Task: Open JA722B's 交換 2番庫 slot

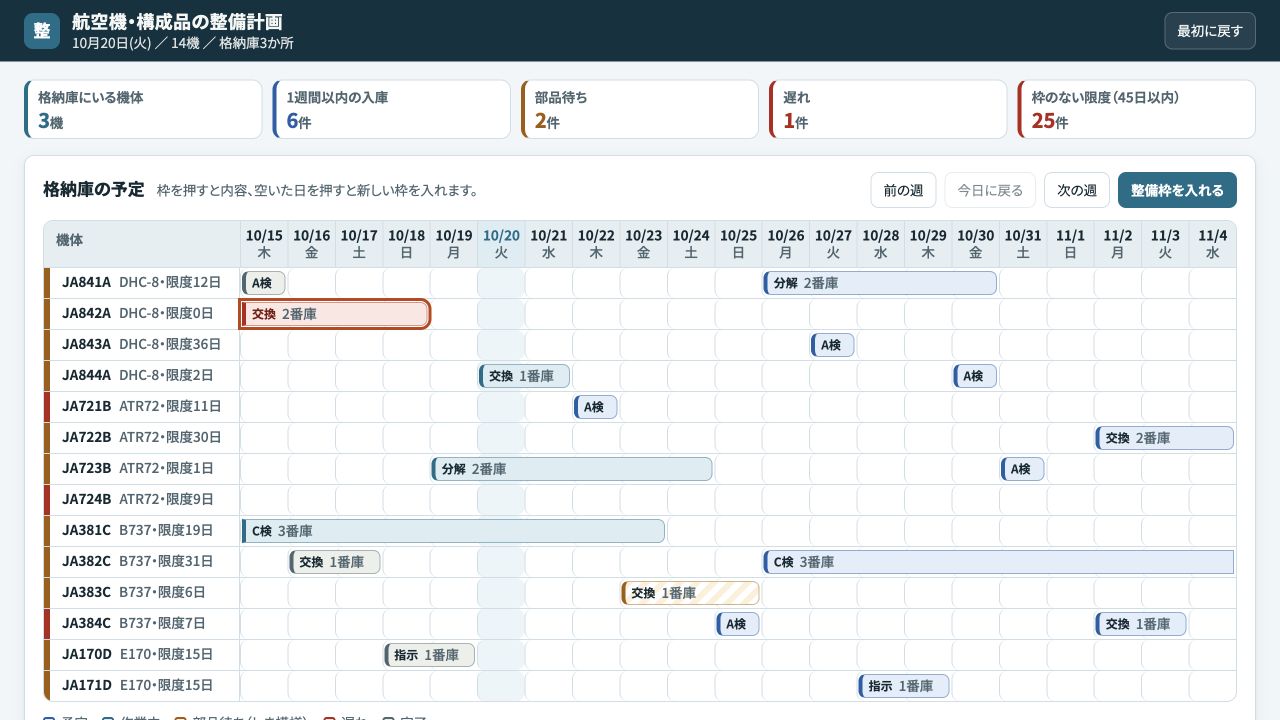Action: (1165, 438)
